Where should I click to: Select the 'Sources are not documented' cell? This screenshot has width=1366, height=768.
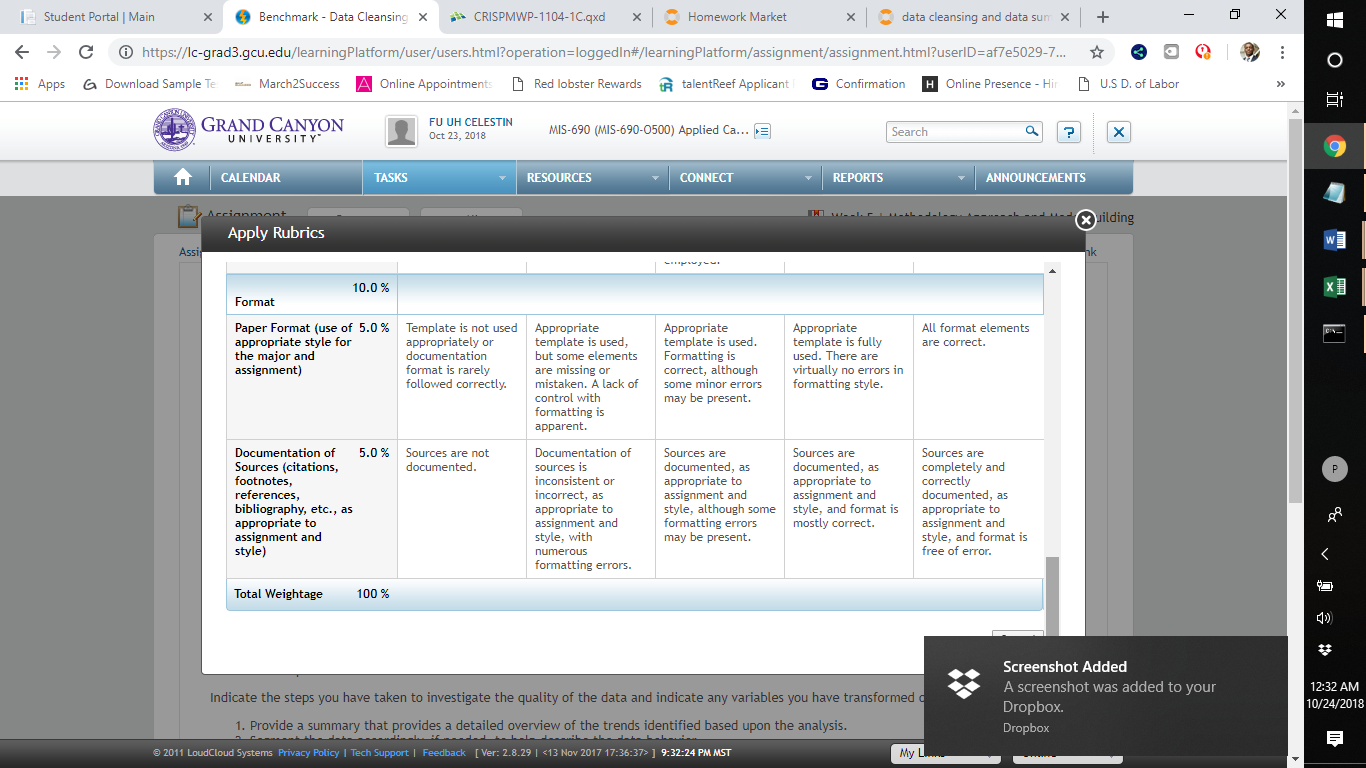462,509
